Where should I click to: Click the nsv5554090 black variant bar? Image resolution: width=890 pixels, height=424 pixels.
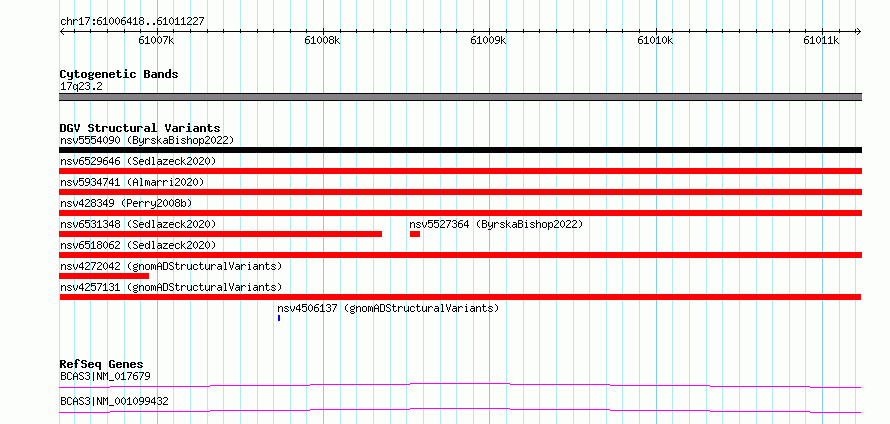(460, 150)
